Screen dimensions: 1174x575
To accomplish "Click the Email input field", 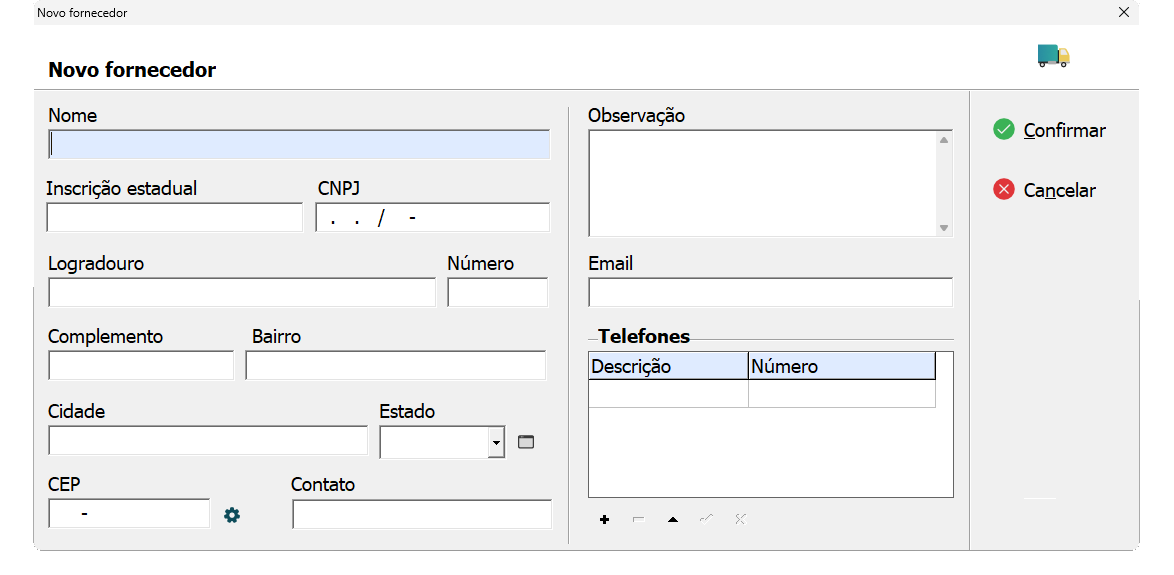I will tap(770, 292).
